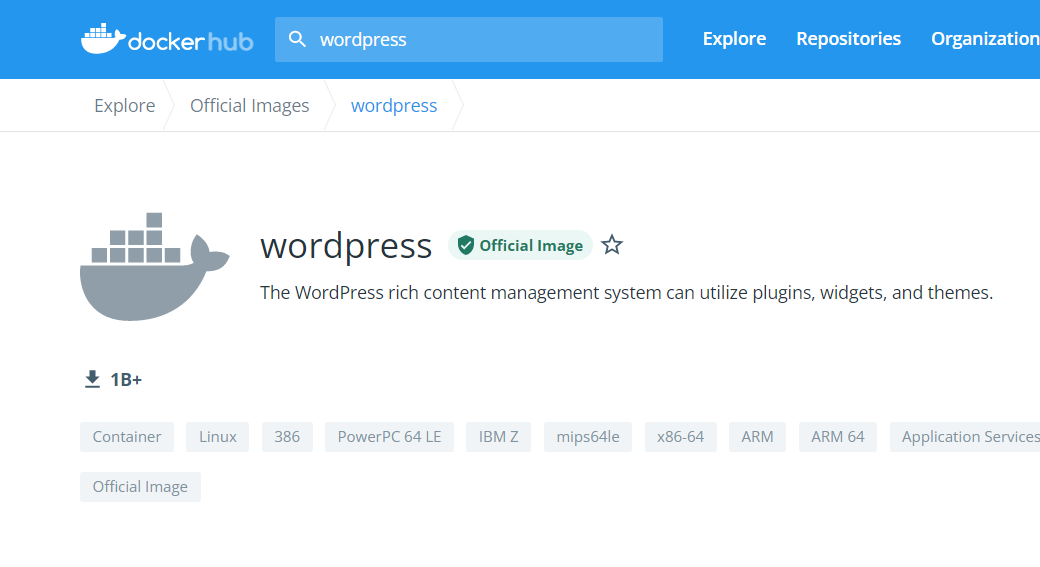1040x567 pixels.
Task: Click the Official Image shield badge
Action: point(520,245)
